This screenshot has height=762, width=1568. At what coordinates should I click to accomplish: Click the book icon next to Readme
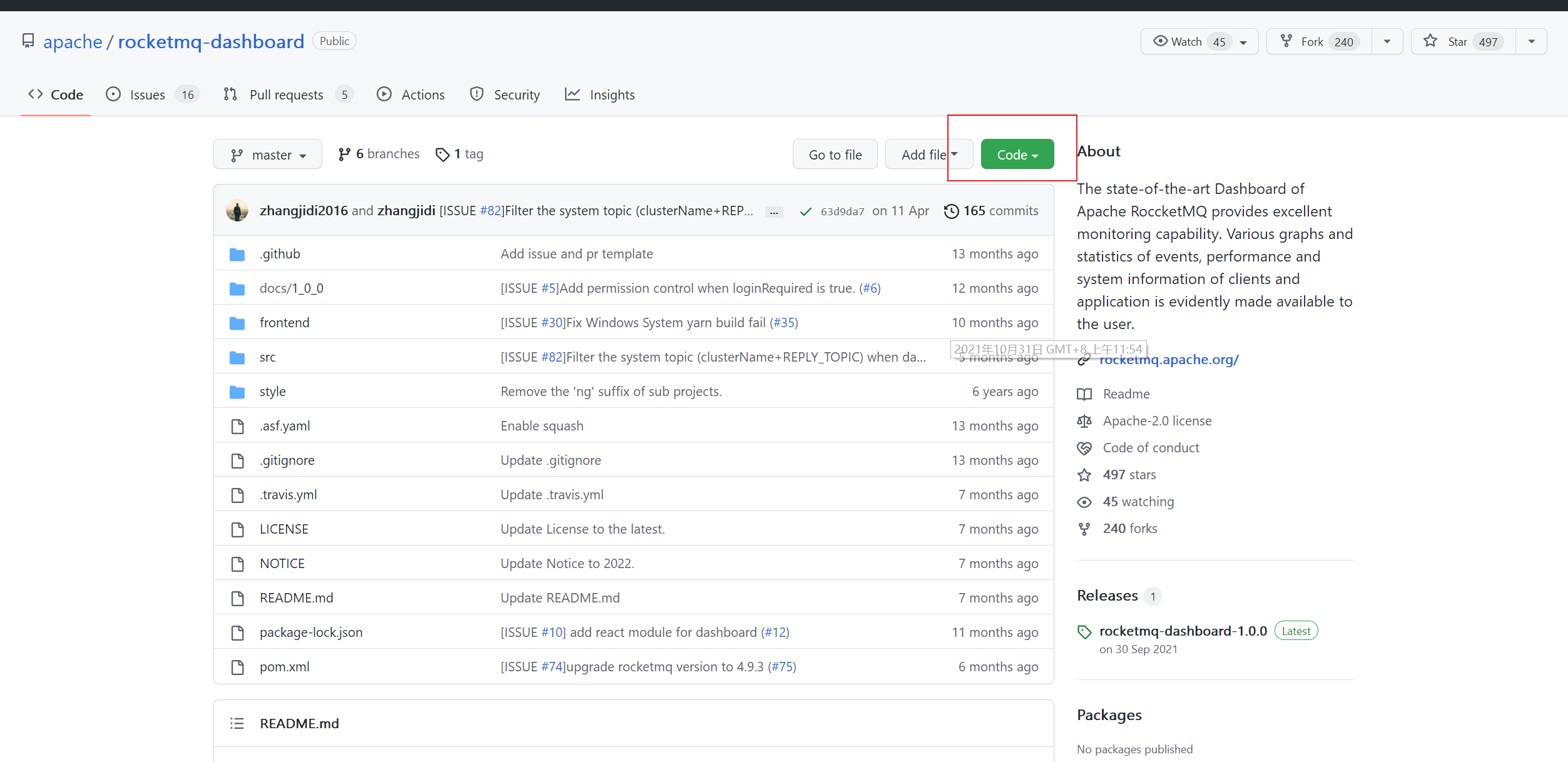click(x=1084, y=394)
